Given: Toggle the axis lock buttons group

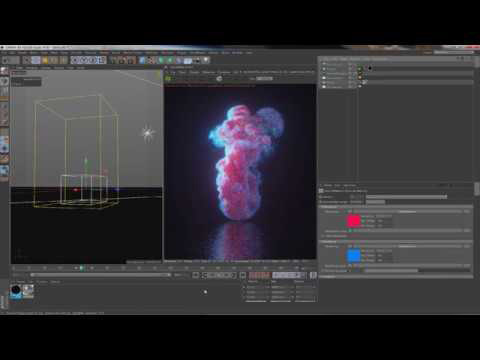Looking at the screenshot, I should (88, 60).
